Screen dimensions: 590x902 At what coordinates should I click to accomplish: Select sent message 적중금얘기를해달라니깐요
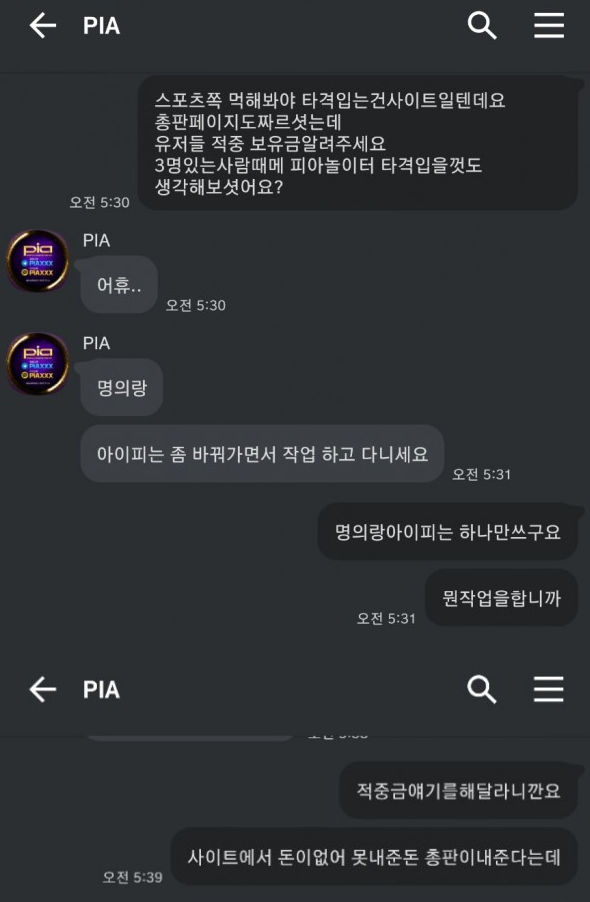coord(458,790)
